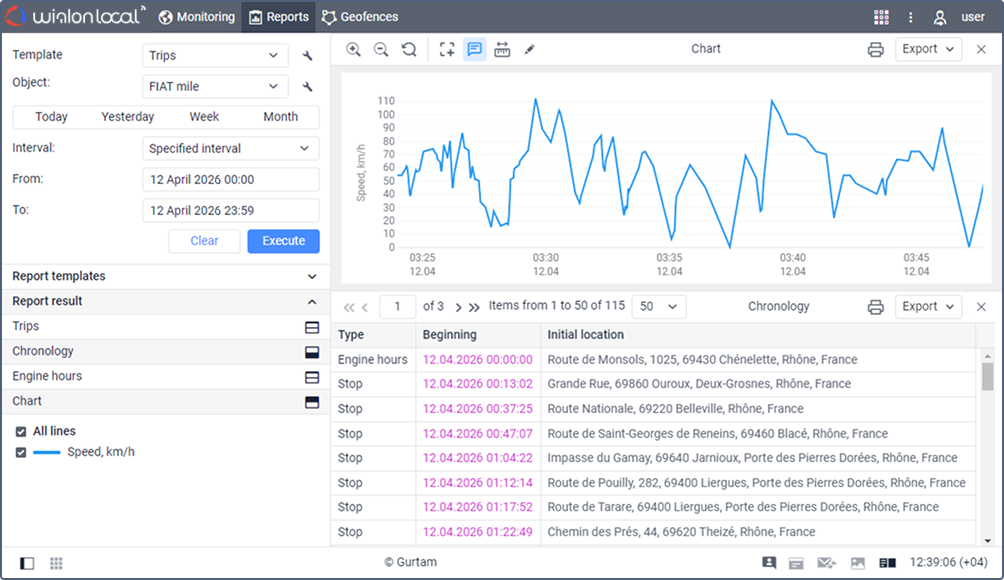Click the From date input field
The image size is (1004, 580).
[x=230, y=179]
